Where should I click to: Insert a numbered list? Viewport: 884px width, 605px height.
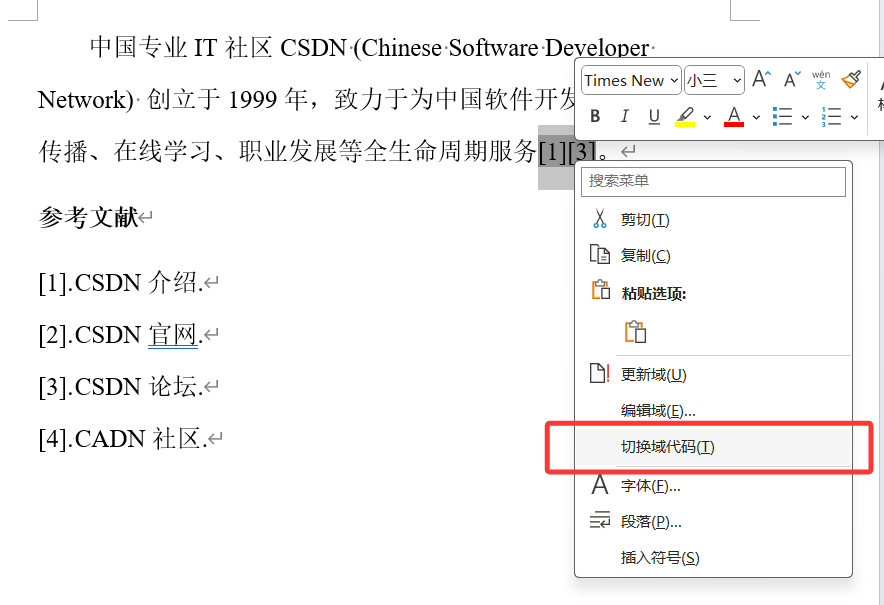[832, 117]
